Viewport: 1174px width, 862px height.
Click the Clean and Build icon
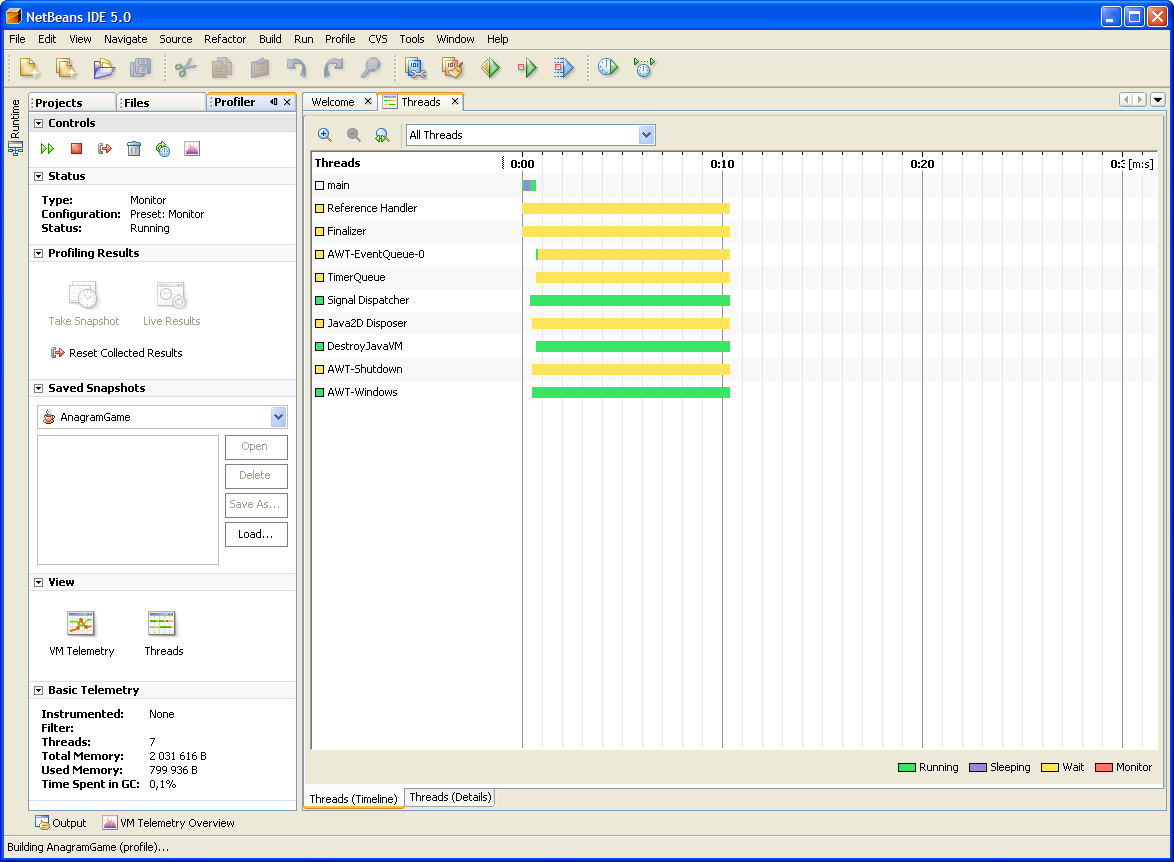(x=452, y=68)
